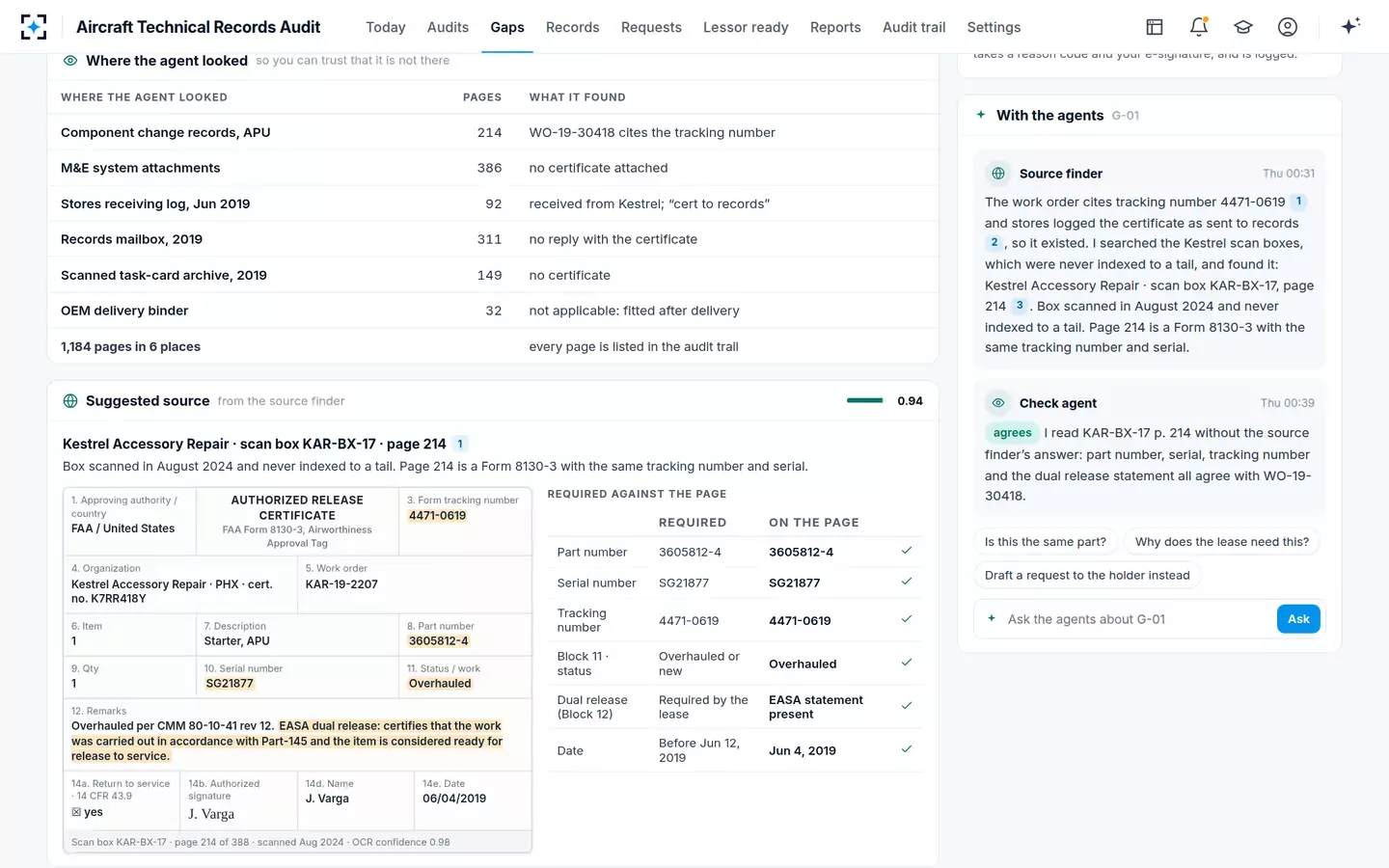Go to the Records tab

coord(573,27)
